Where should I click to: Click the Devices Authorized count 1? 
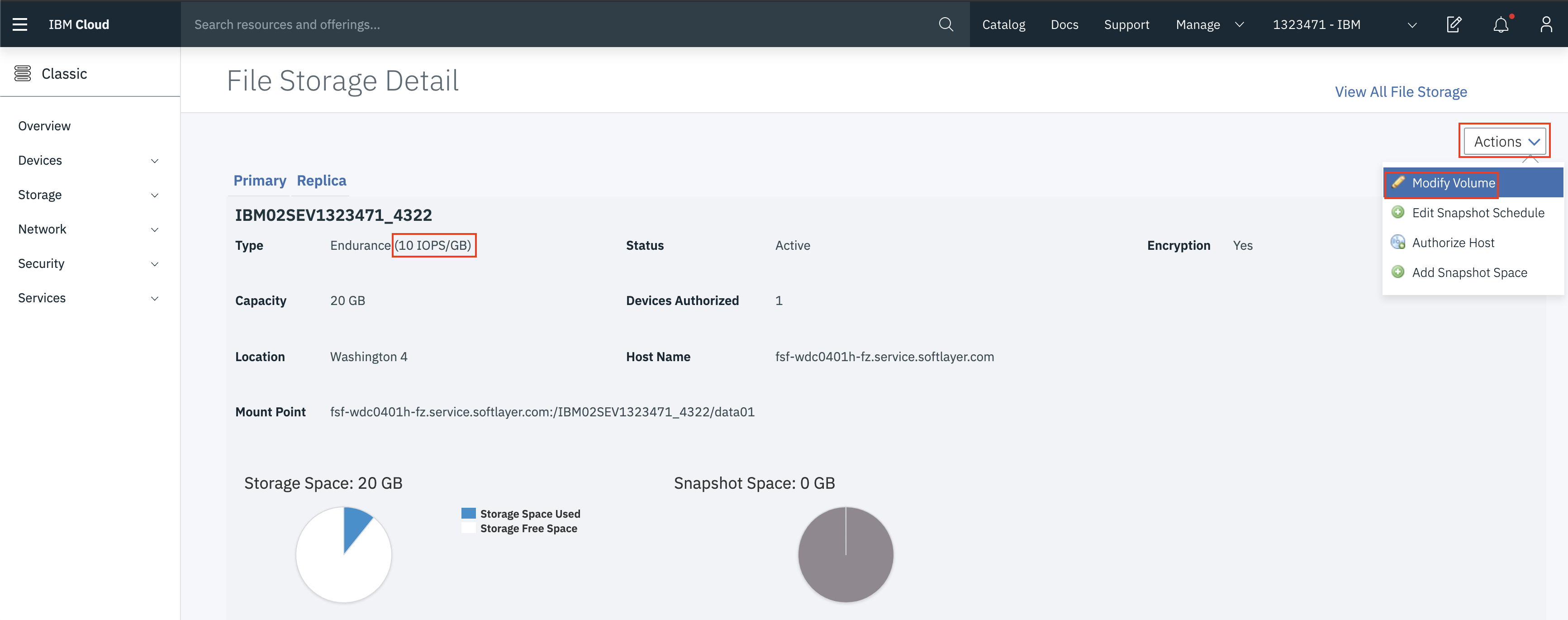[779, 301]
